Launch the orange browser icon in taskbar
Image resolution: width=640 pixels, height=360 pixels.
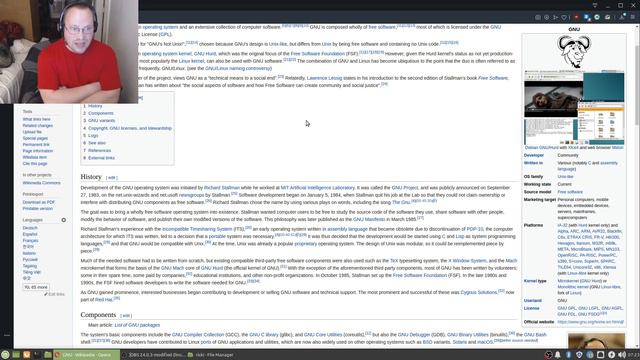point(27,355)
